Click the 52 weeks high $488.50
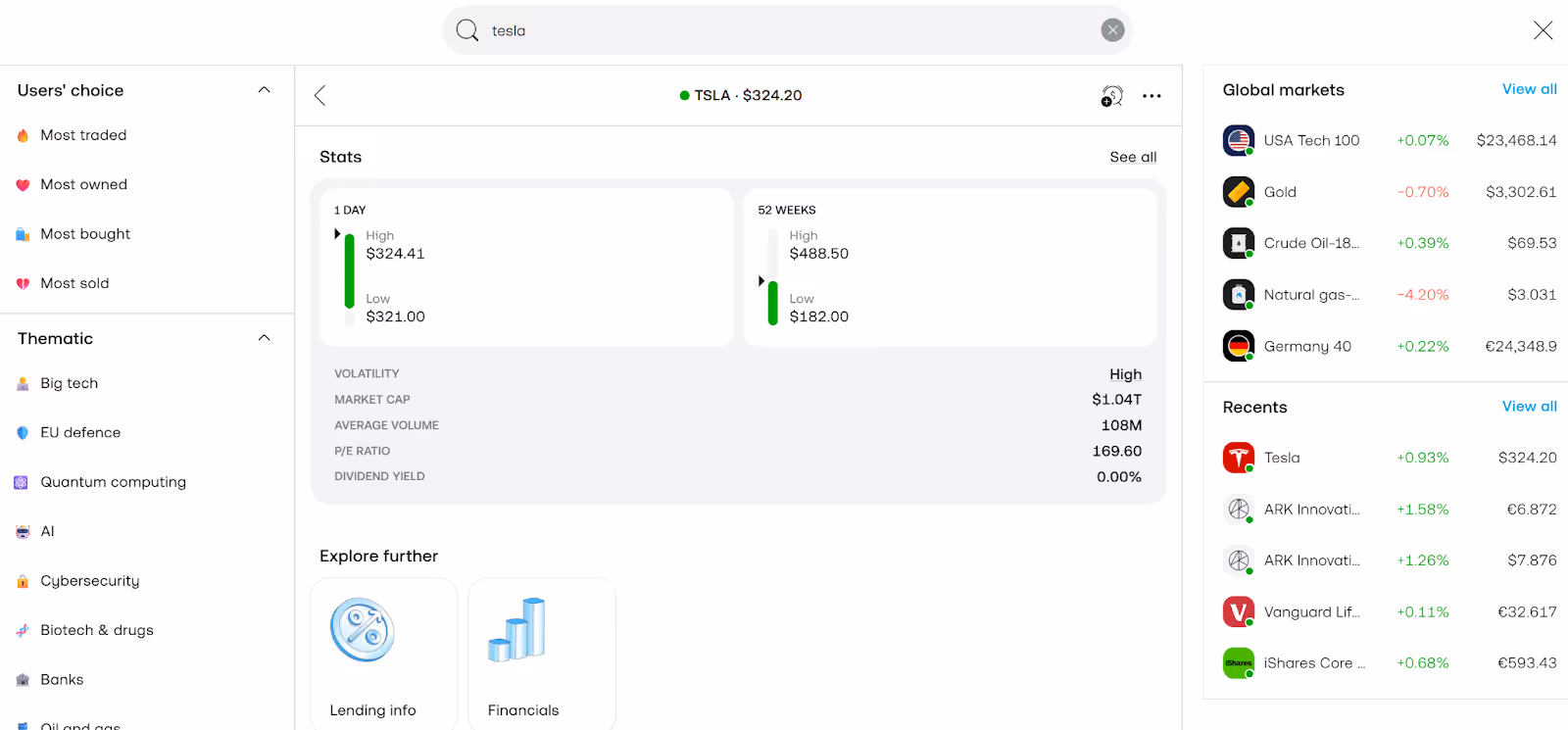 click(x=819, y=254)
